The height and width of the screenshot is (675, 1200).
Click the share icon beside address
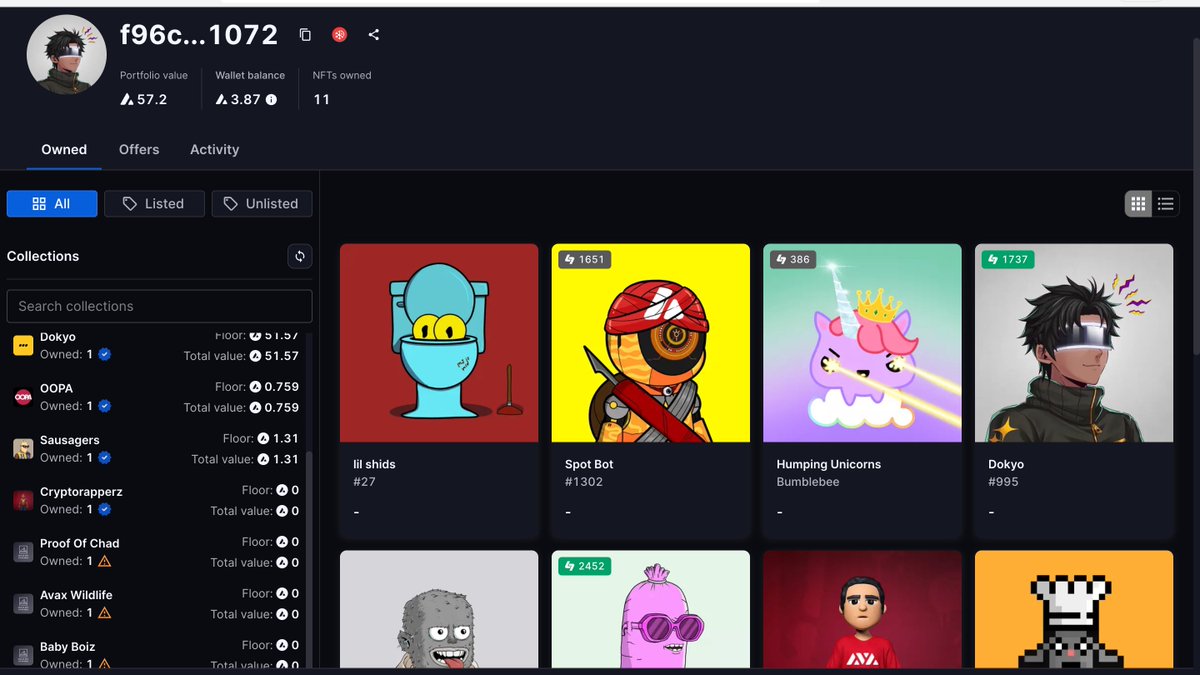pos(374,35)
